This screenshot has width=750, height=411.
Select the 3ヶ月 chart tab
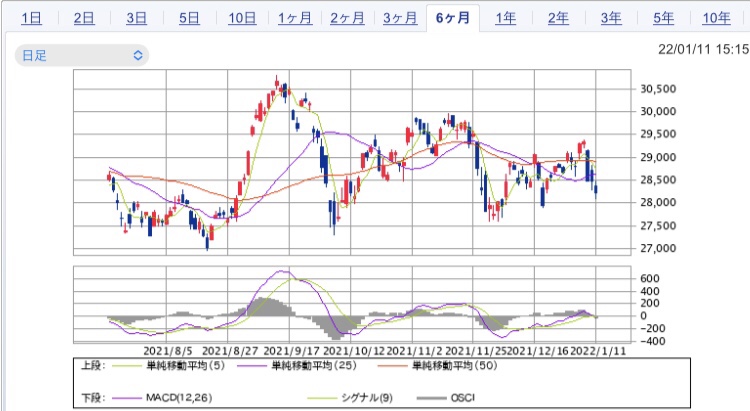pos(399,18)
